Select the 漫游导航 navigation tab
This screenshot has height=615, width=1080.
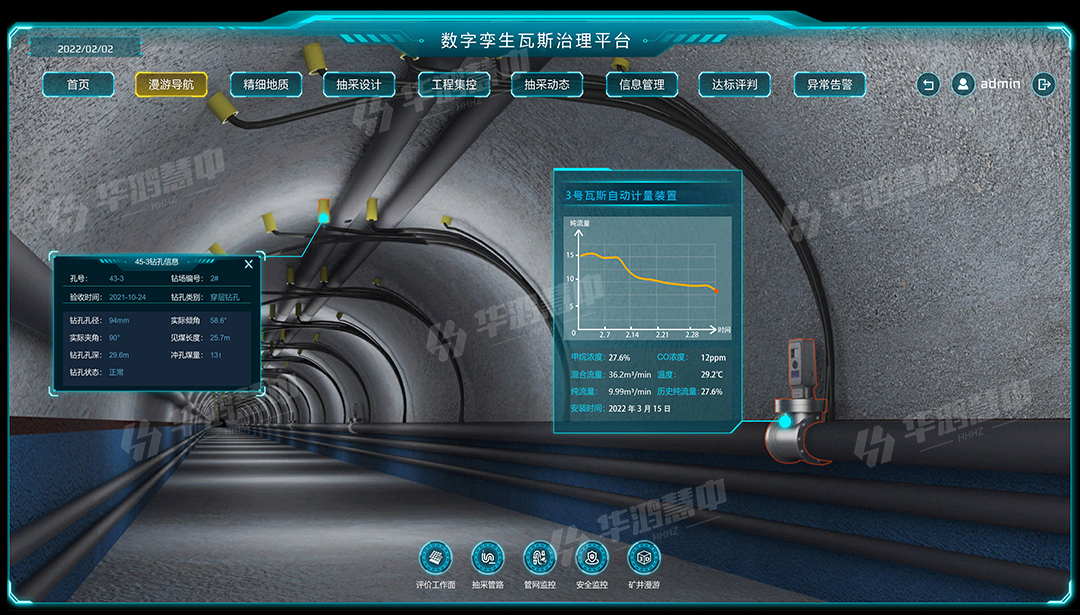pos(171,85)
